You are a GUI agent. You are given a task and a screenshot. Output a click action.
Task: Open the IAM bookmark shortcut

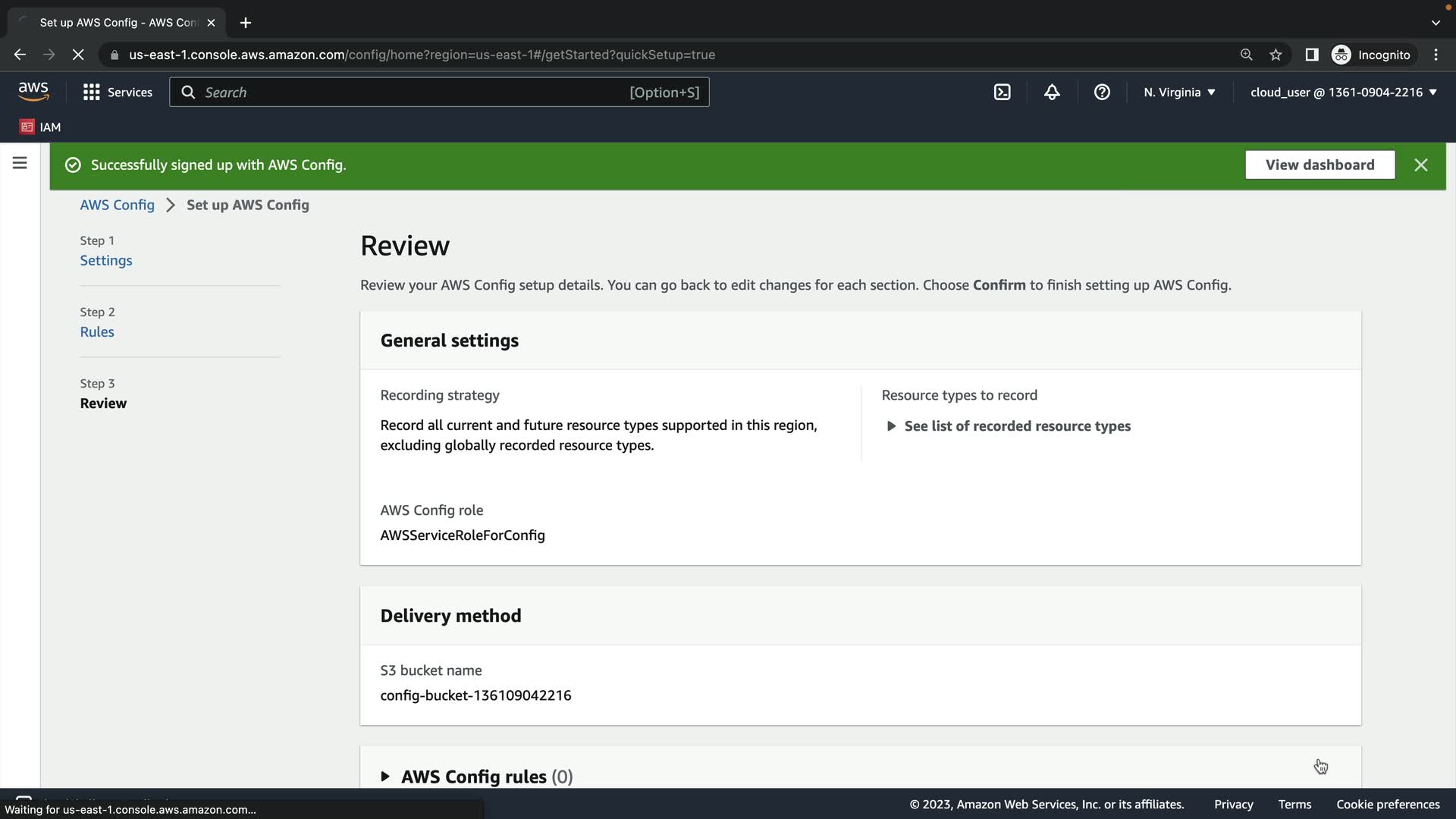pos(41,127)
